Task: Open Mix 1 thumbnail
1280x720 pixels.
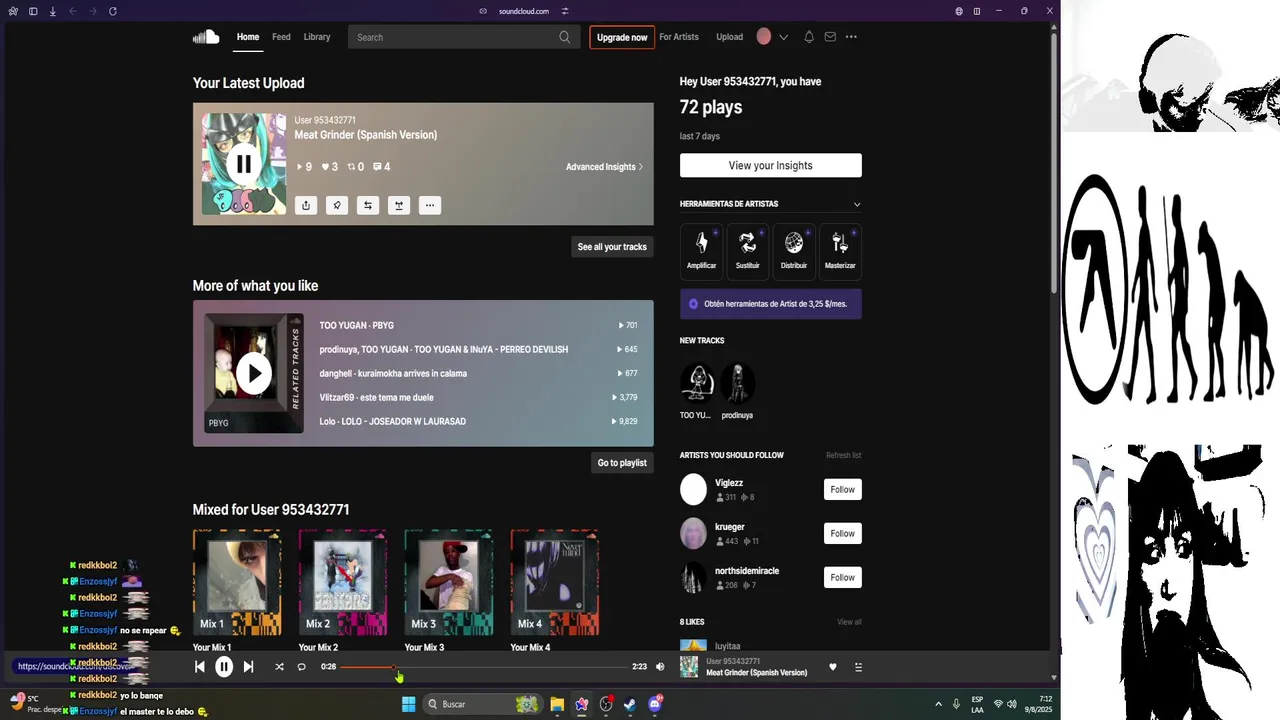Action: tap(237, 583)
